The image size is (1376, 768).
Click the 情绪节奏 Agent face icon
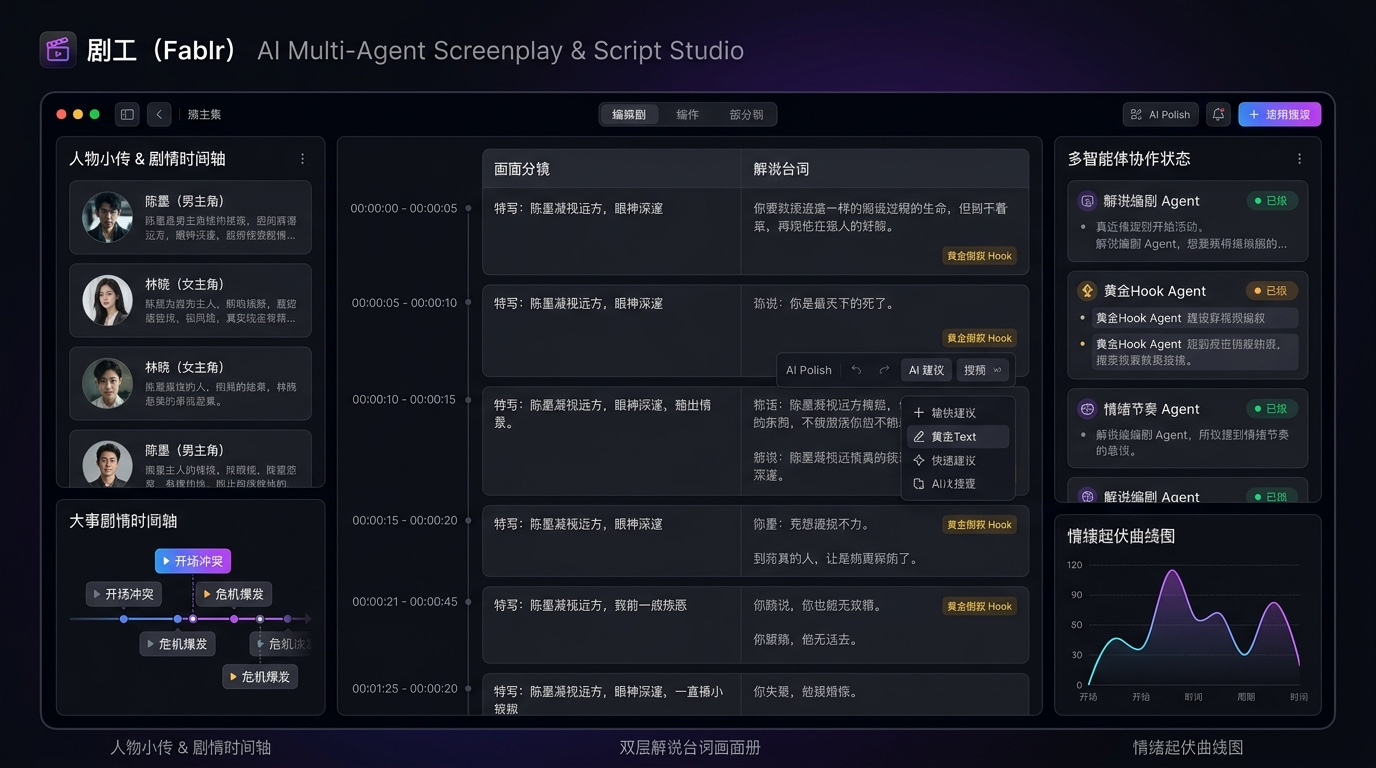[x=1087, y=409]
